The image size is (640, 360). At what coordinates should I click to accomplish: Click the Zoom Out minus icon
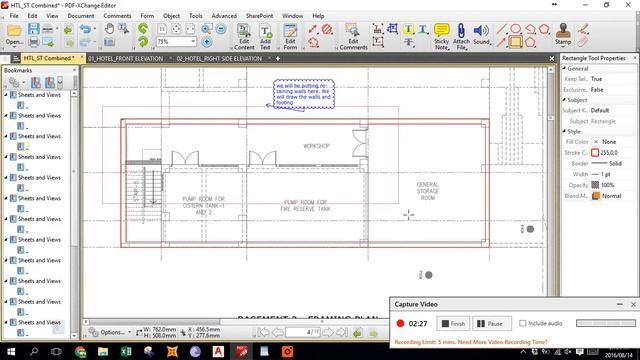coord(221,29)
